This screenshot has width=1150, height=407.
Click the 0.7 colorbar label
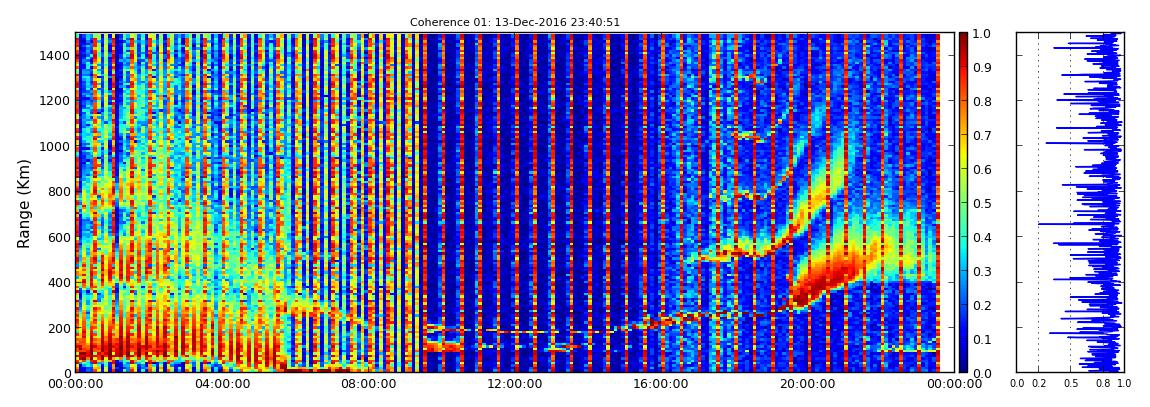click(984, 136)
